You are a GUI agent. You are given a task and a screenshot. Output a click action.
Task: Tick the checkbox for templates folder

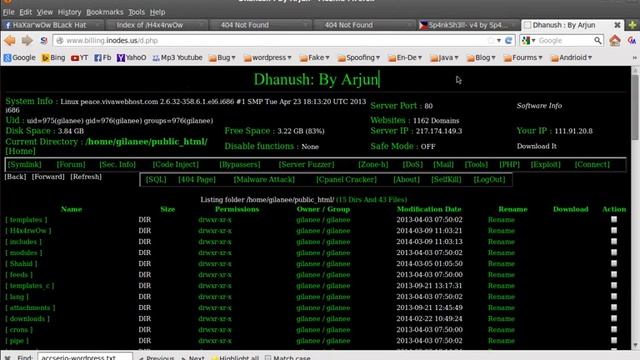click(614, 219)
